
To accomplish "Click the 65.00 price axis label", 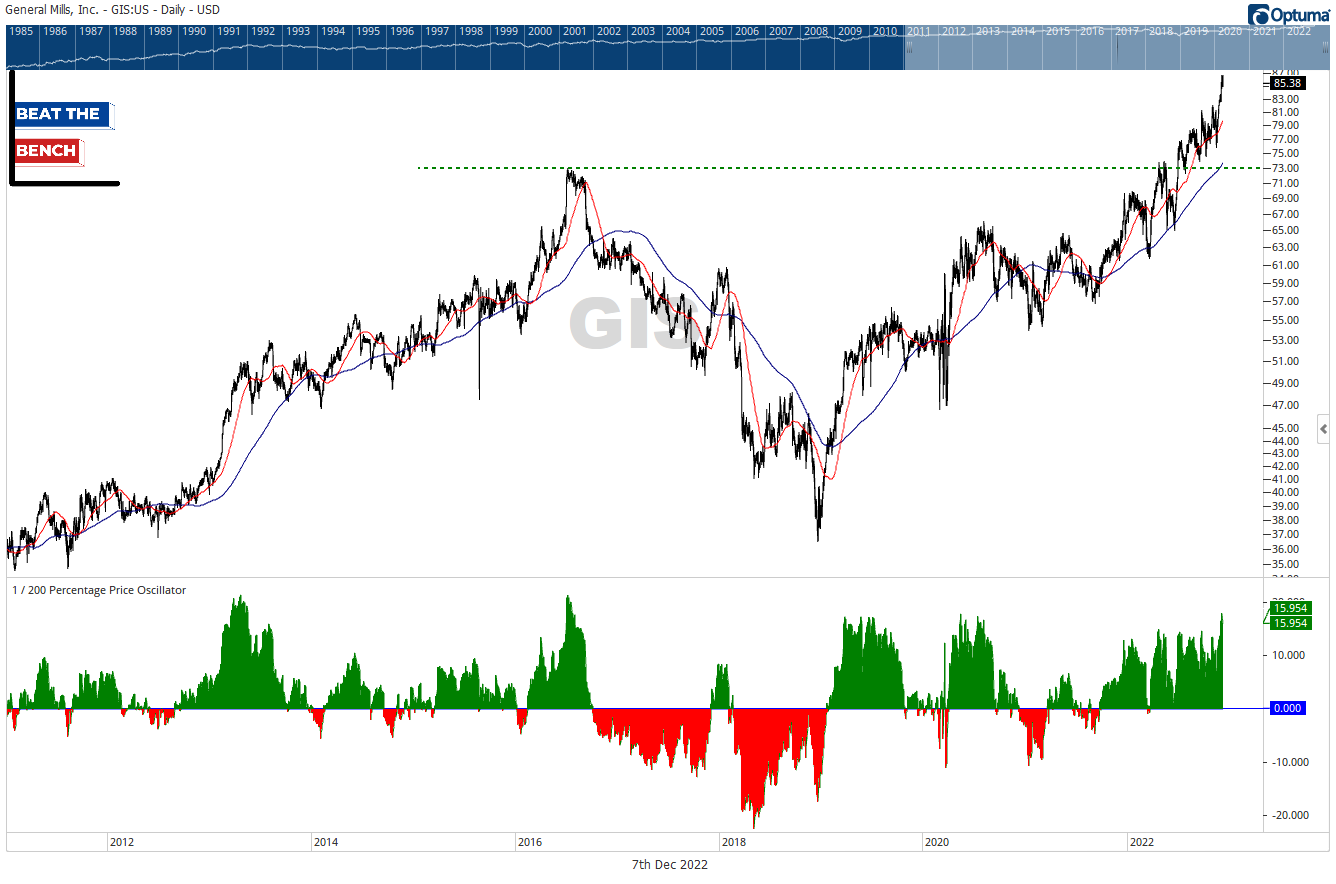I will click(1285, 229).
